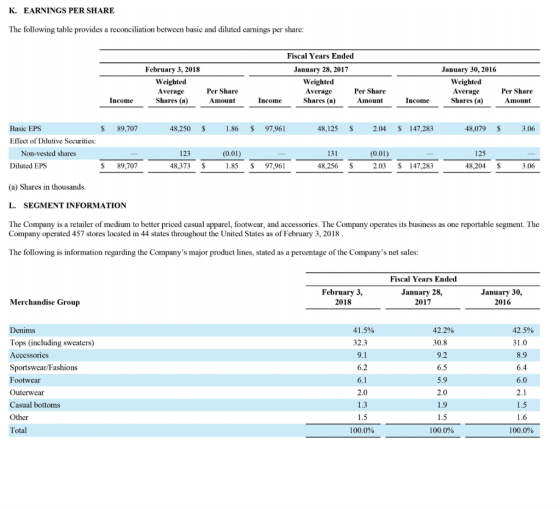Click Casual bottoms value 1.9

[442, 405]
